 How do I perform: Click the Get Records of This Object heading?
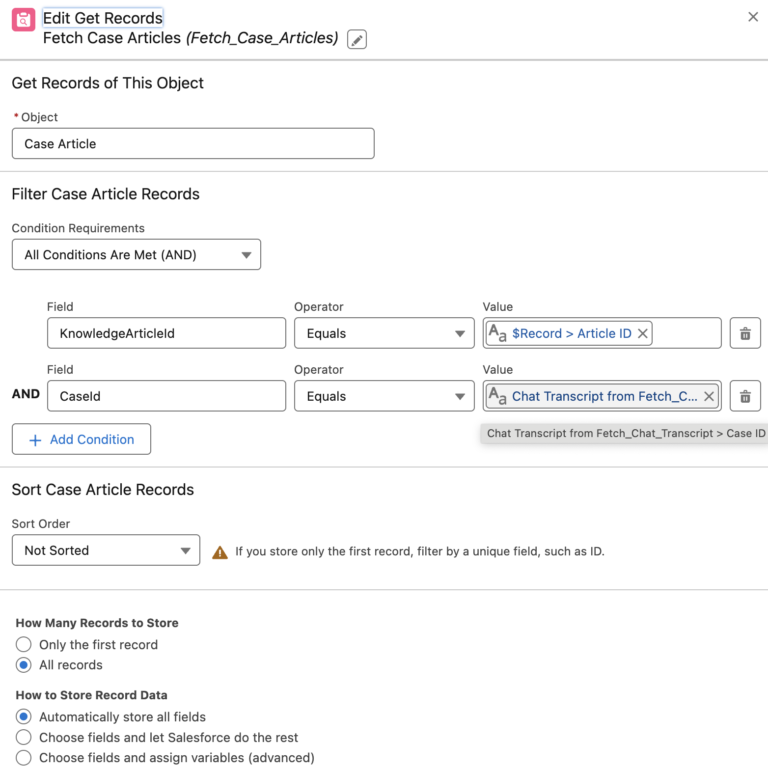point(108,83)
